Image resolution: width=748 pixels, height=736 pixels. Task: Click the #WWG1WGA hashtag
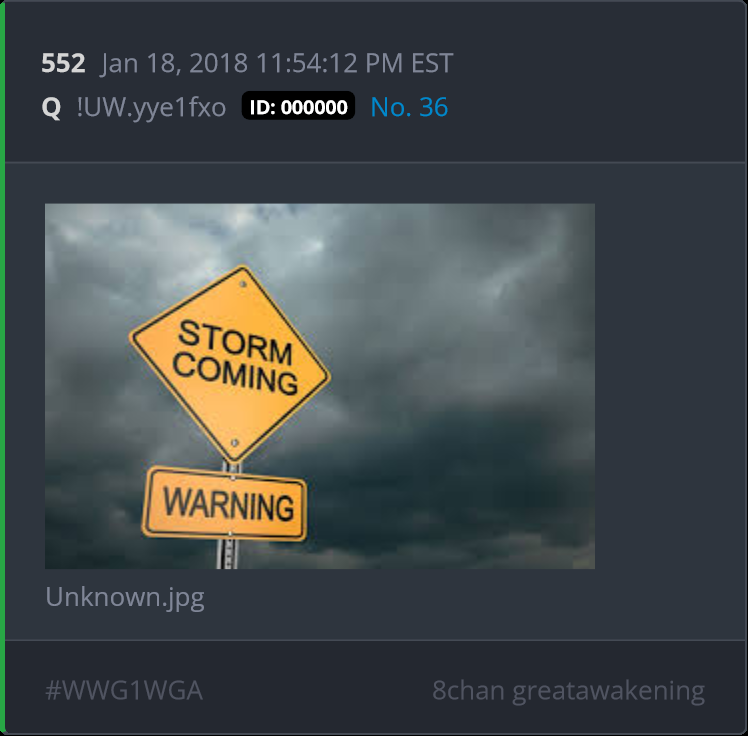pos(124,690)
